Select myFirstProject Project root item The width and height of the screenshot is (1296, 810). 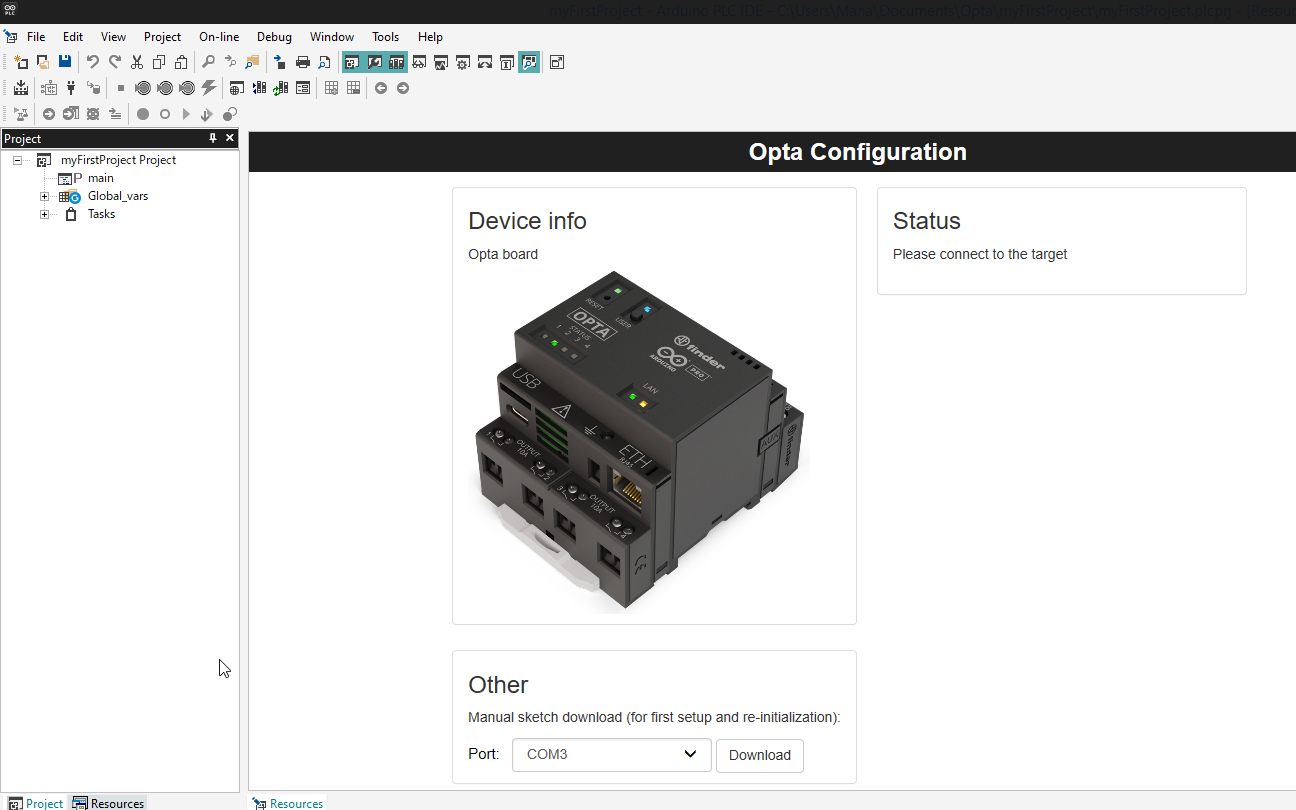click(x=118, y=160)
